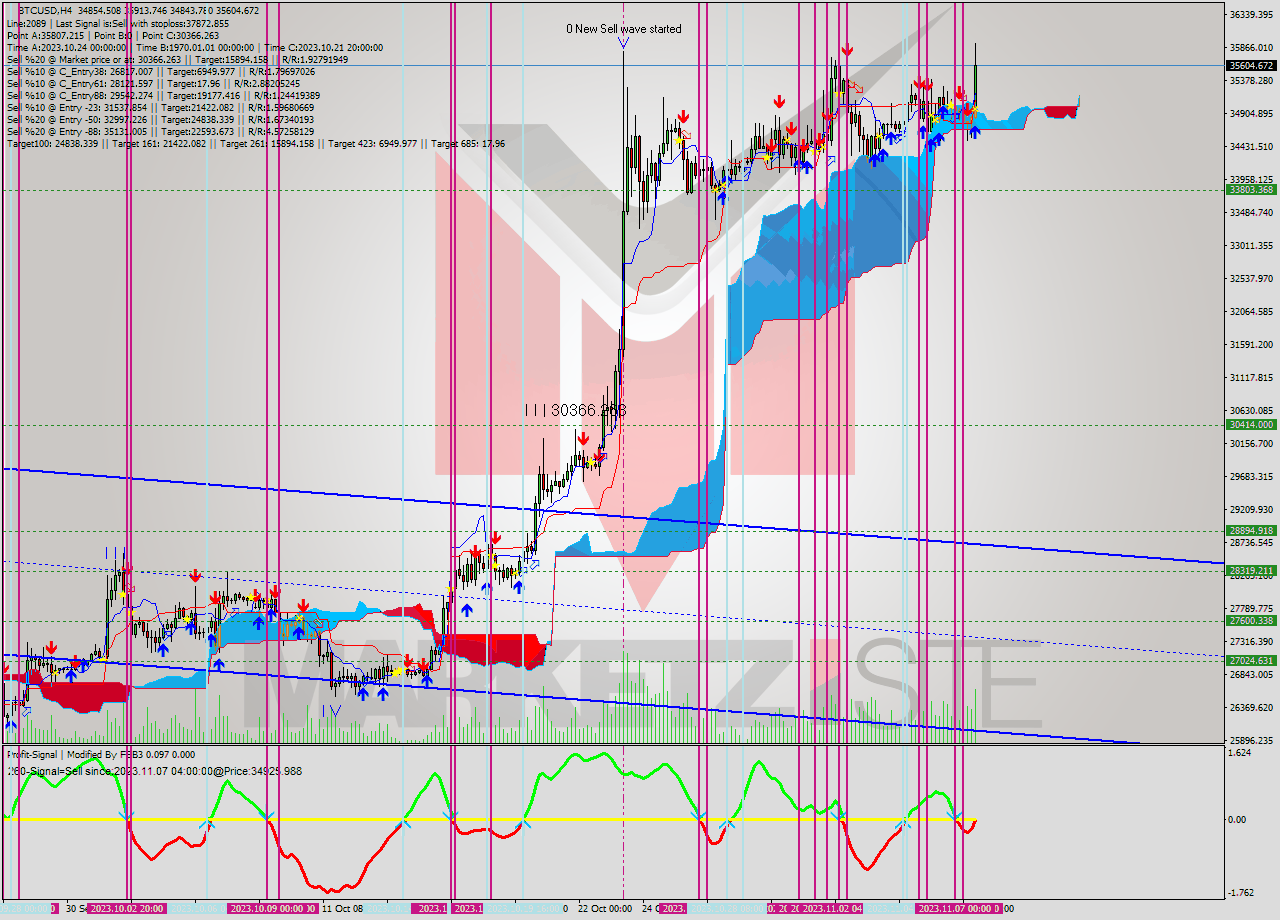Screen dimensions: 1280x920
Task: Click the 0.00 indicator scale value
Action: coord(1239,819)
